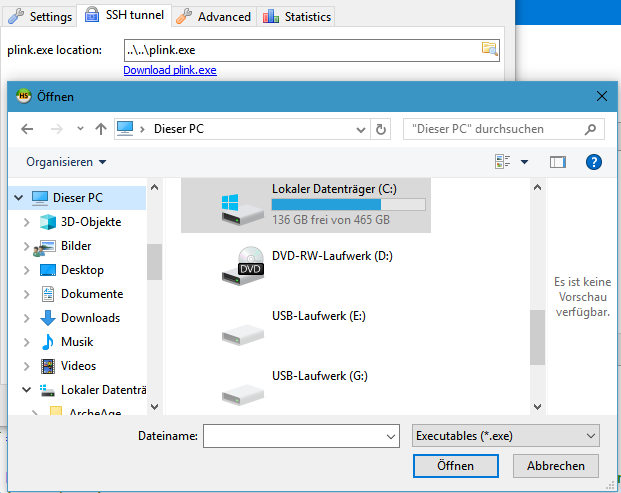Click the Abbrechen button

pyautogui.click(x=556, y=466)
